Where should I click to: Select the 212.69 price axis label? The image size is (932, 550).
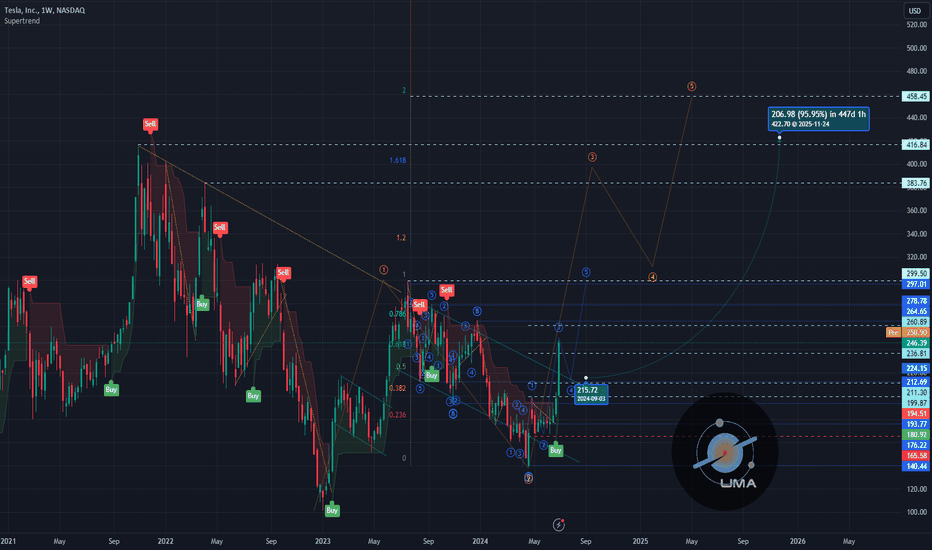(x=915, y=382)
